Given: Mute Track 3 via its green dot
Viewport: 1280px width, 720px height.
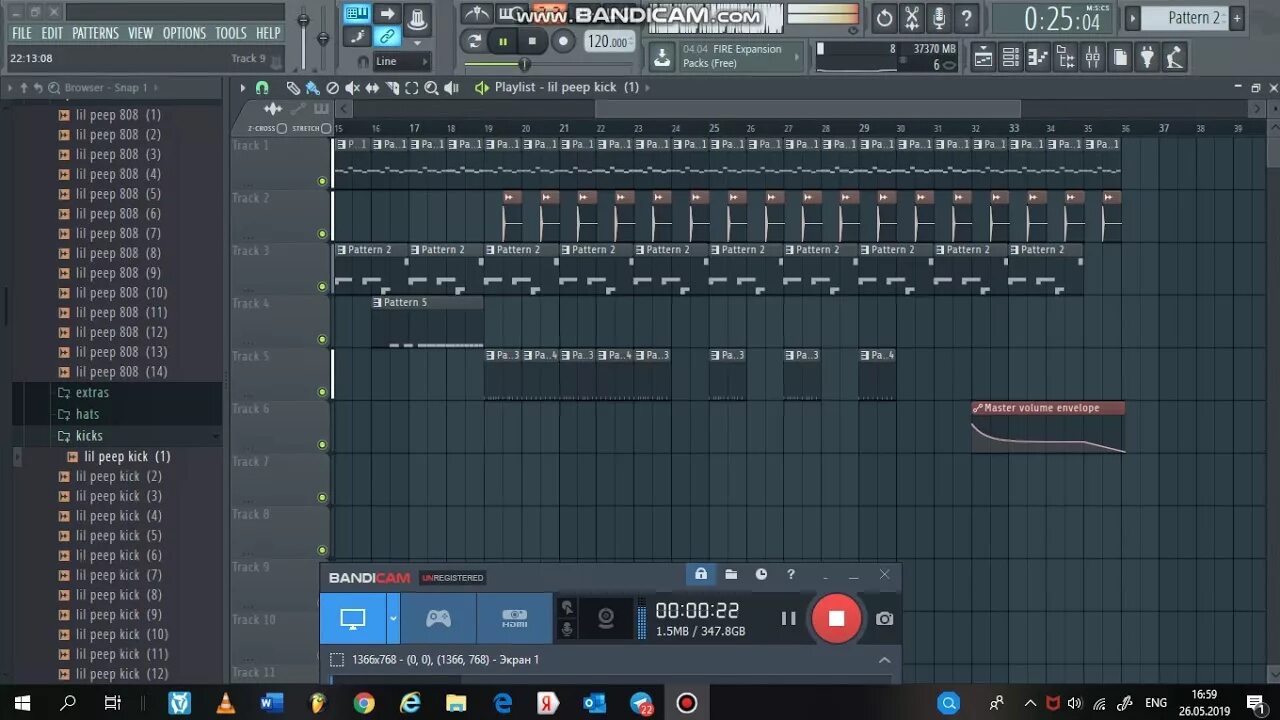Looking at the screenshot, I should 322,287.
